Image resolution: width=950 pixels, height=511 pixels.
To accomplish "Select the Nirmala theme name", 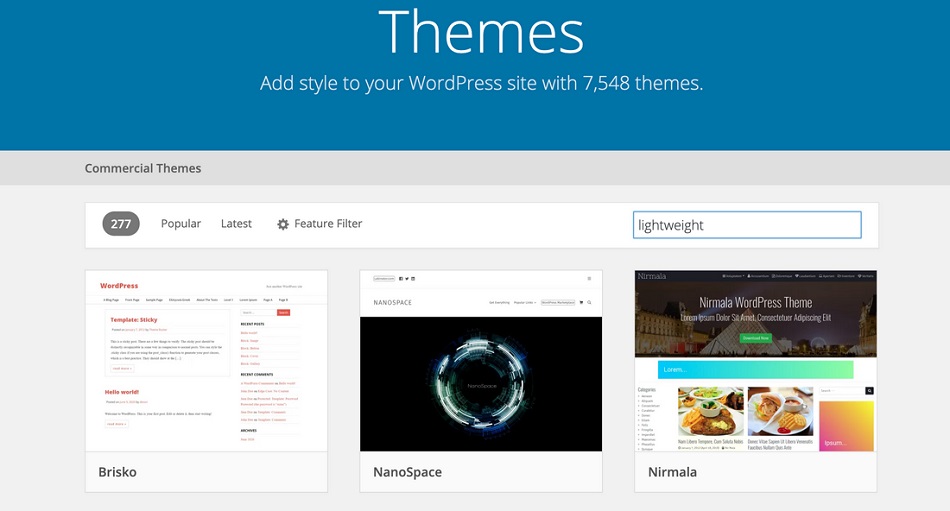I will click(672, 472).
